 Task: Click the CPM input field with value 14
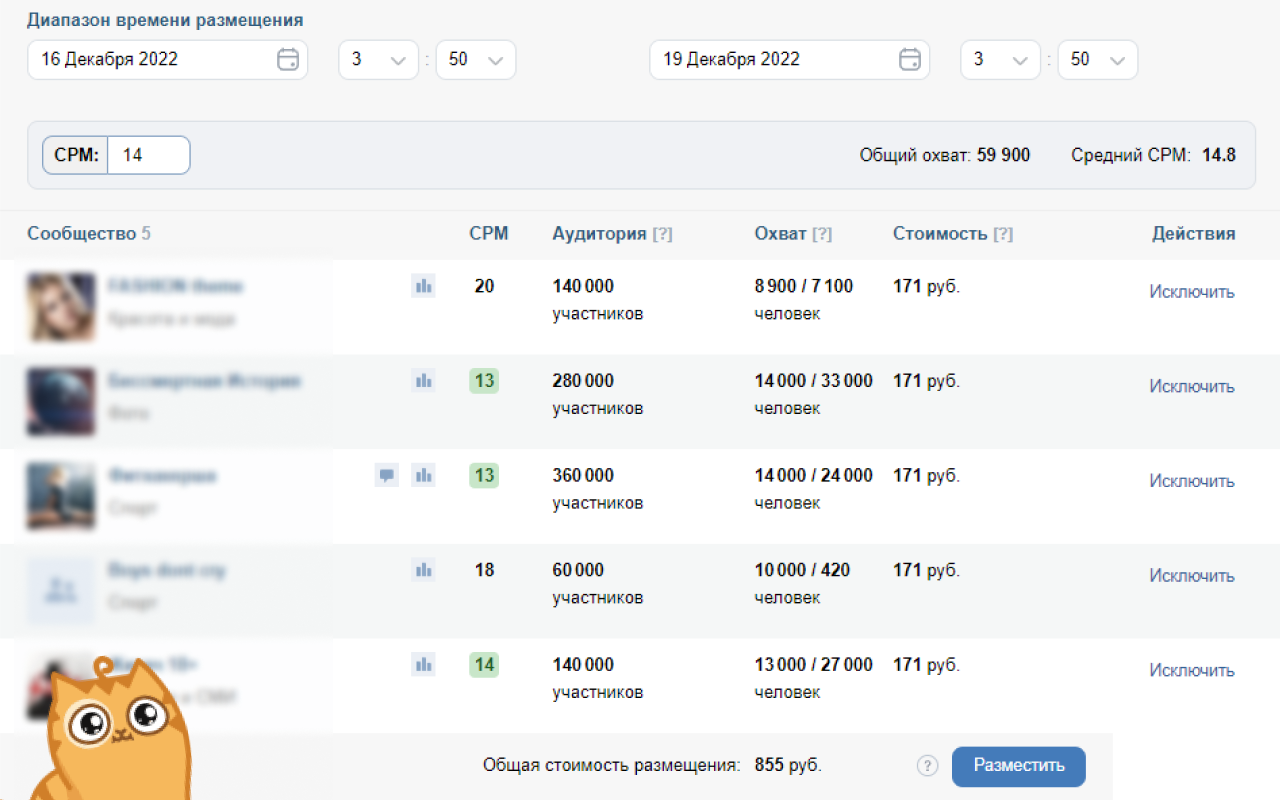(147, 156)
